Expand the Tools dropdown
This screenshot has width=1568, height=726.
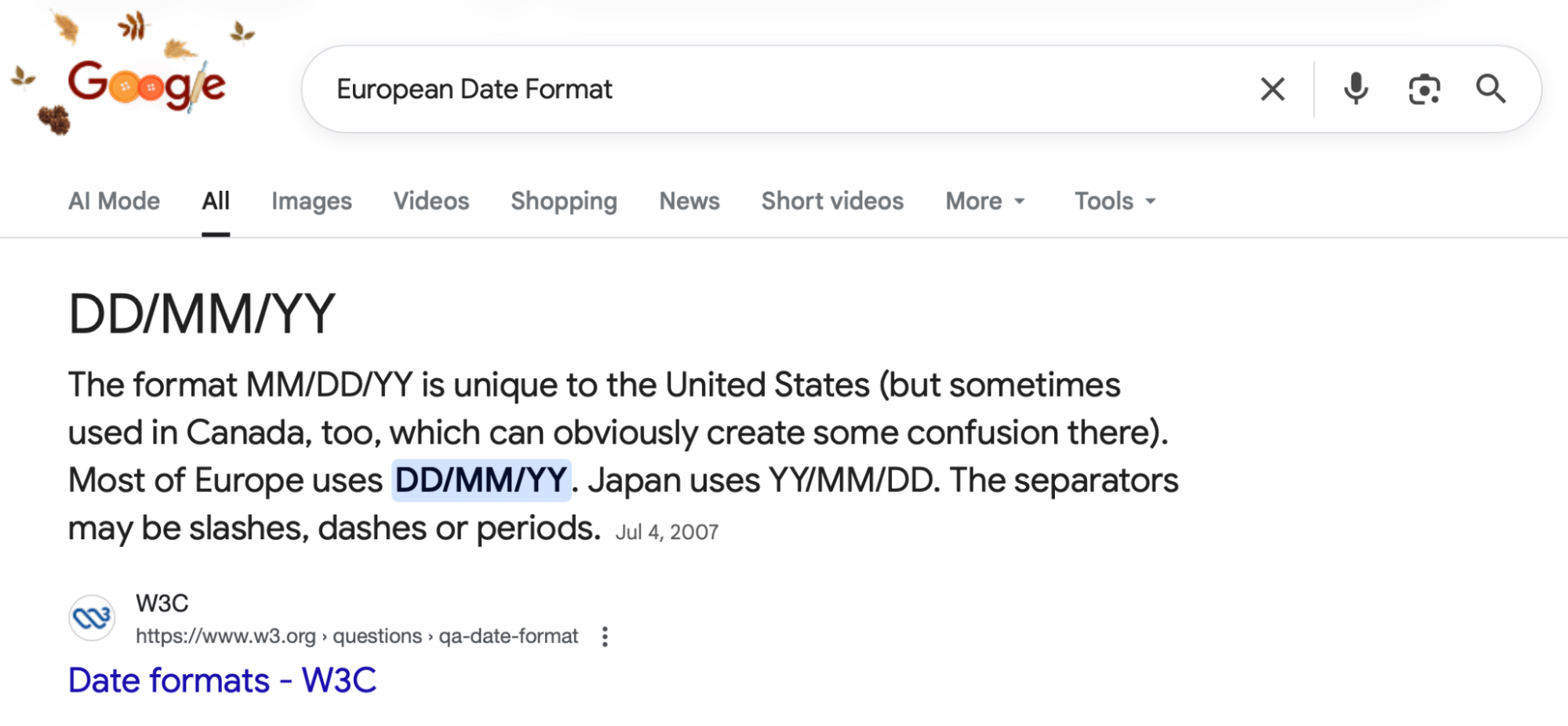[1115, 202]
